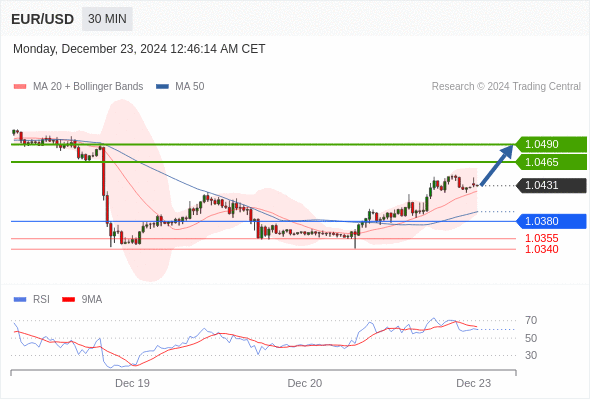This screenshot has height=400, width=590.
Task: Toggle the MA 20 + Bollinger Bands legend
Action: [x=88, y=87]
